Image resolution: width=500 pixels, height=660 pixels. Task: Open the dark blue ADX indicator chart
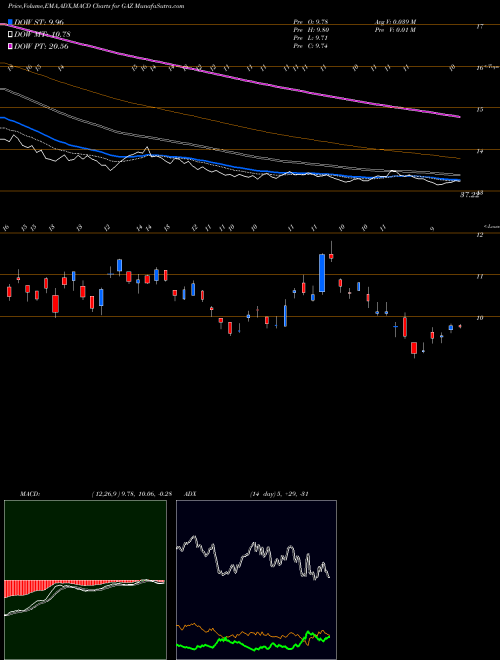tap(256, 580)
